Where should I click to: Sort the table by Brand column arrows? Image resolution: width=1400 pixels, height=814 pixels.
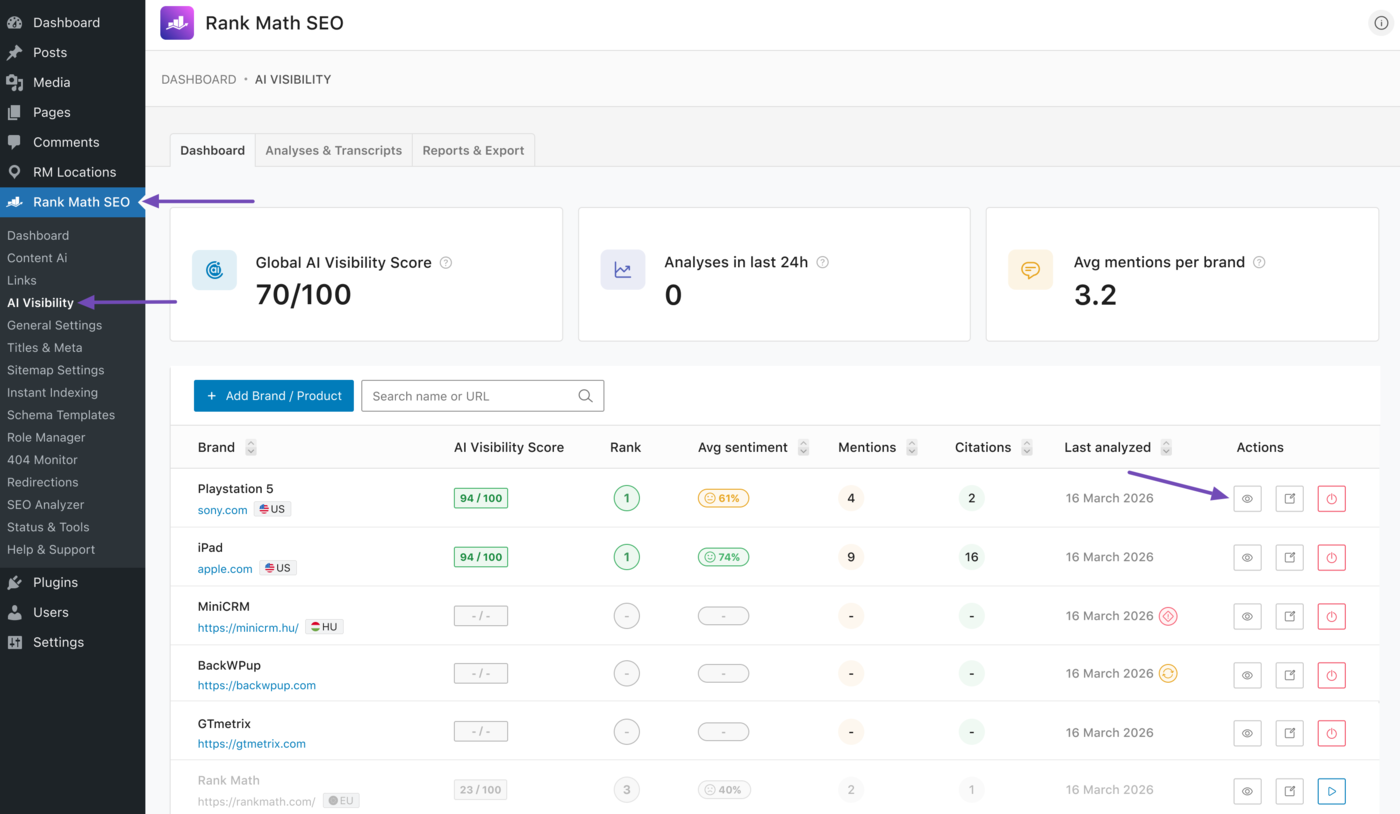click(x=251, y=448)
